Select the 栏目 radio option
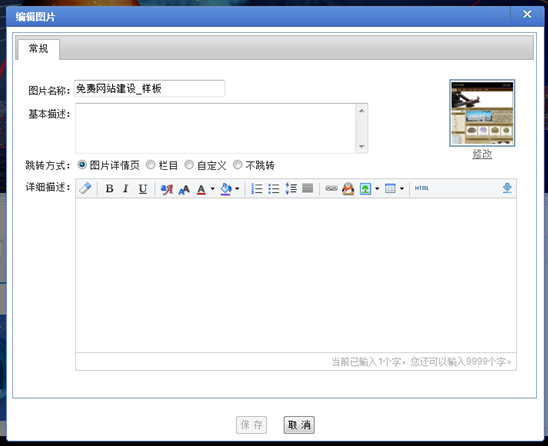This screenshot has height=446, width=548. (151, 164)
